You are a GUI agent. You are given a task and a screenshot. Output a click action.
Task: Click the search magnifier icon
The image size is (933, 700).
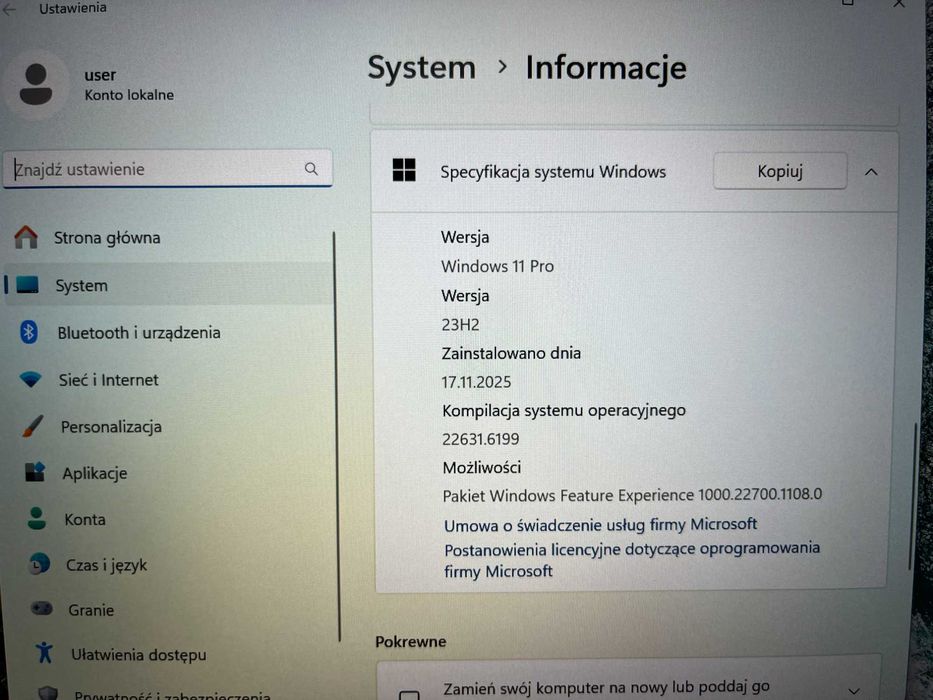click(311, 169)
